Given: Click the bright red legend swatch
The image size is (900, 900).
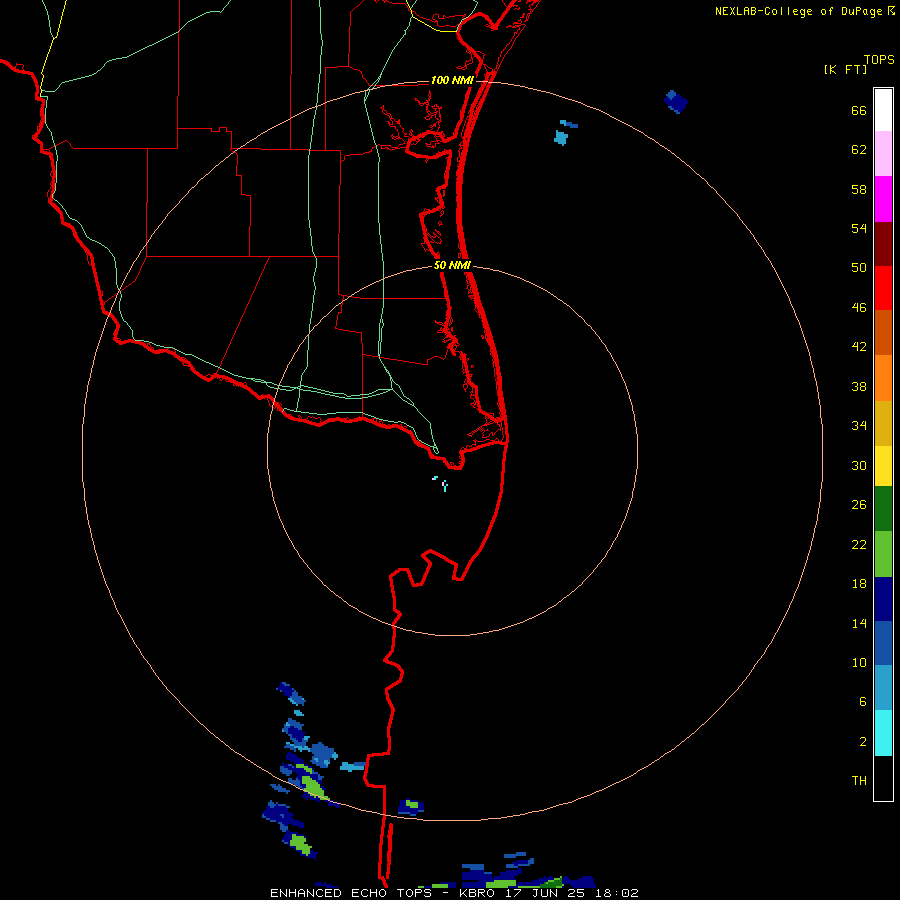Looking at the screenshot, I should point(883,288).
